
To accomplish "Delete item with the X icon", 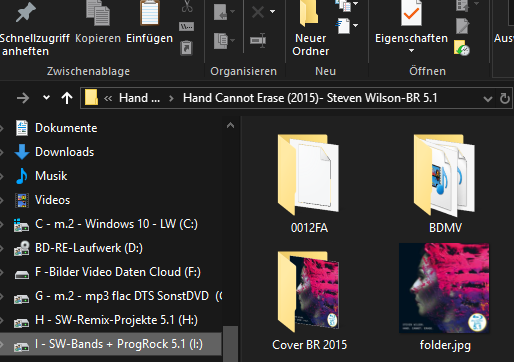I will pos(258,12).
